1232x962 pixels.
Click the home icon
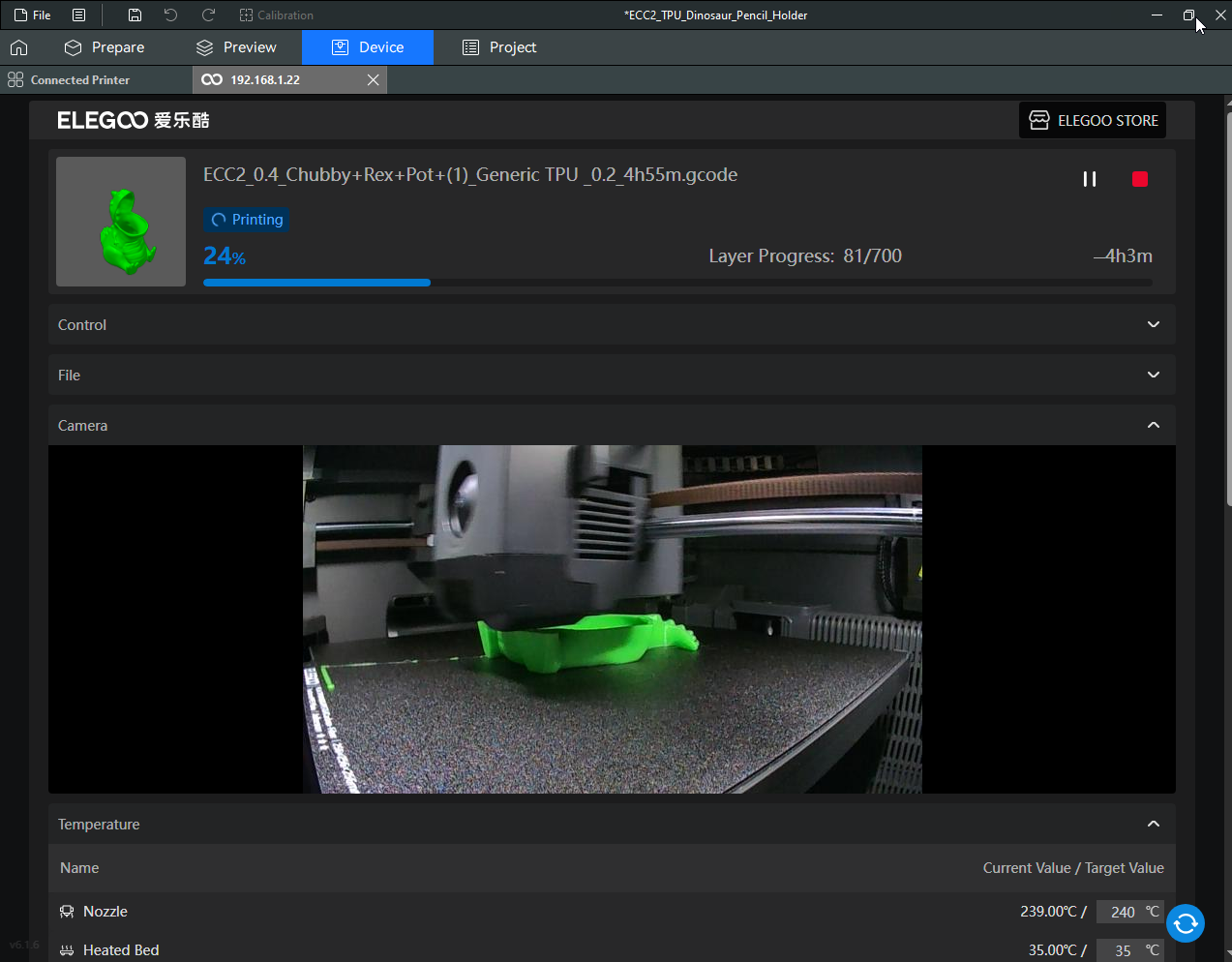click(18, 47)
